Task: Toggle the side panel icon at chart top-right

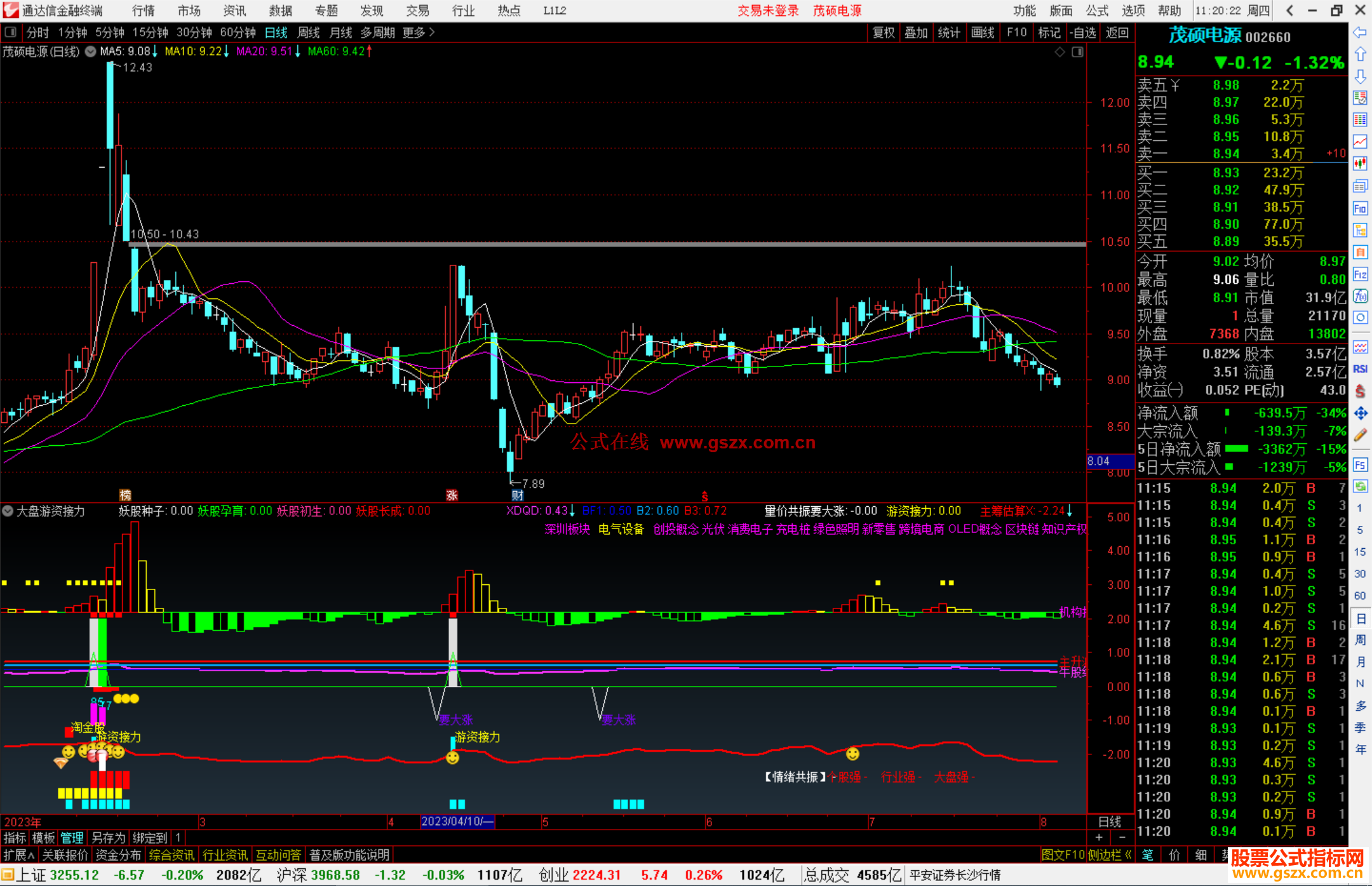Action: (1077, 52)
